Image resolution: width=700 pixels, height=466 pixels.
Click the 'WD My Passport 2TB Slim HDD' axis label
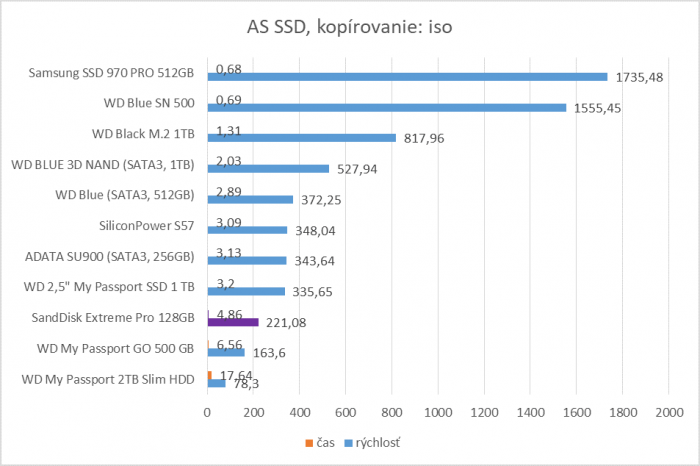[x=110, y=379]
